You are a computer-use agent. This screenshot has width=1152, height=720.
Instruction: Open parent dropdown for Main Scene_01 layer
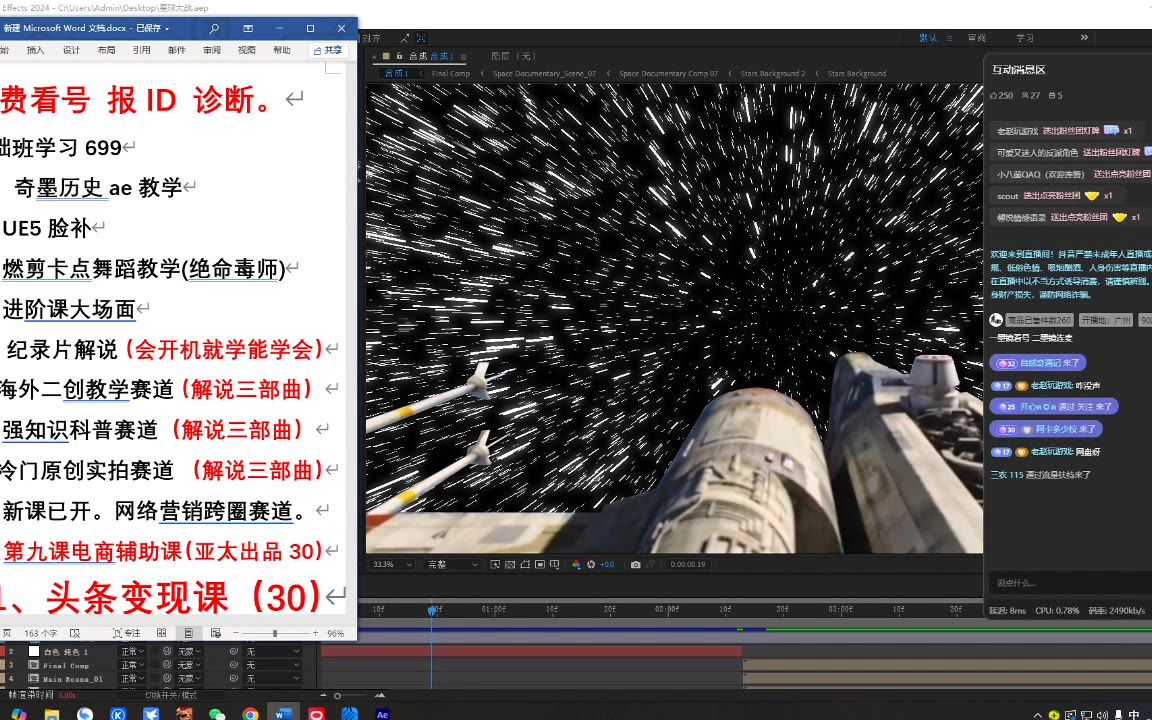click(x=273, y=678)
